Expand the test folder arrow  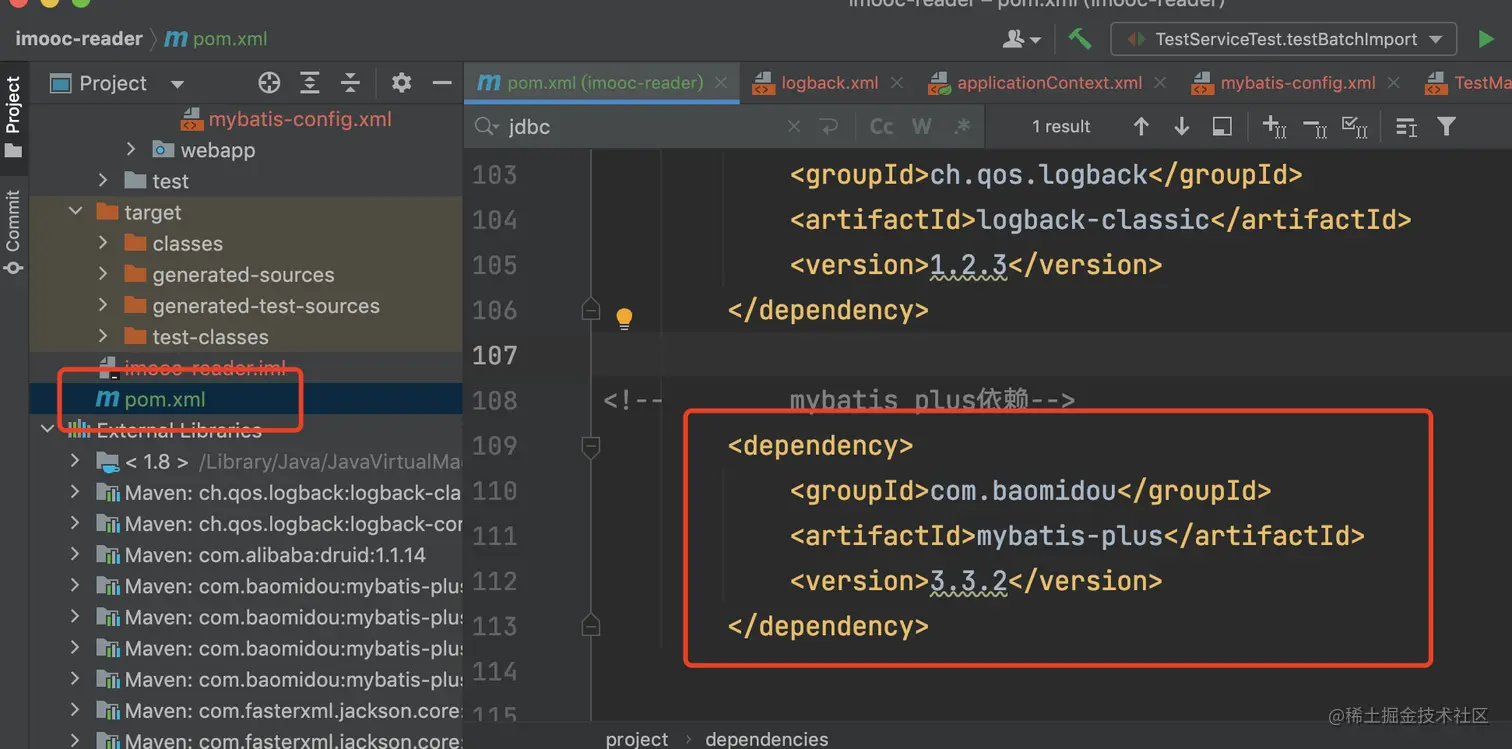pyautogui.click(x=103, y=181)
